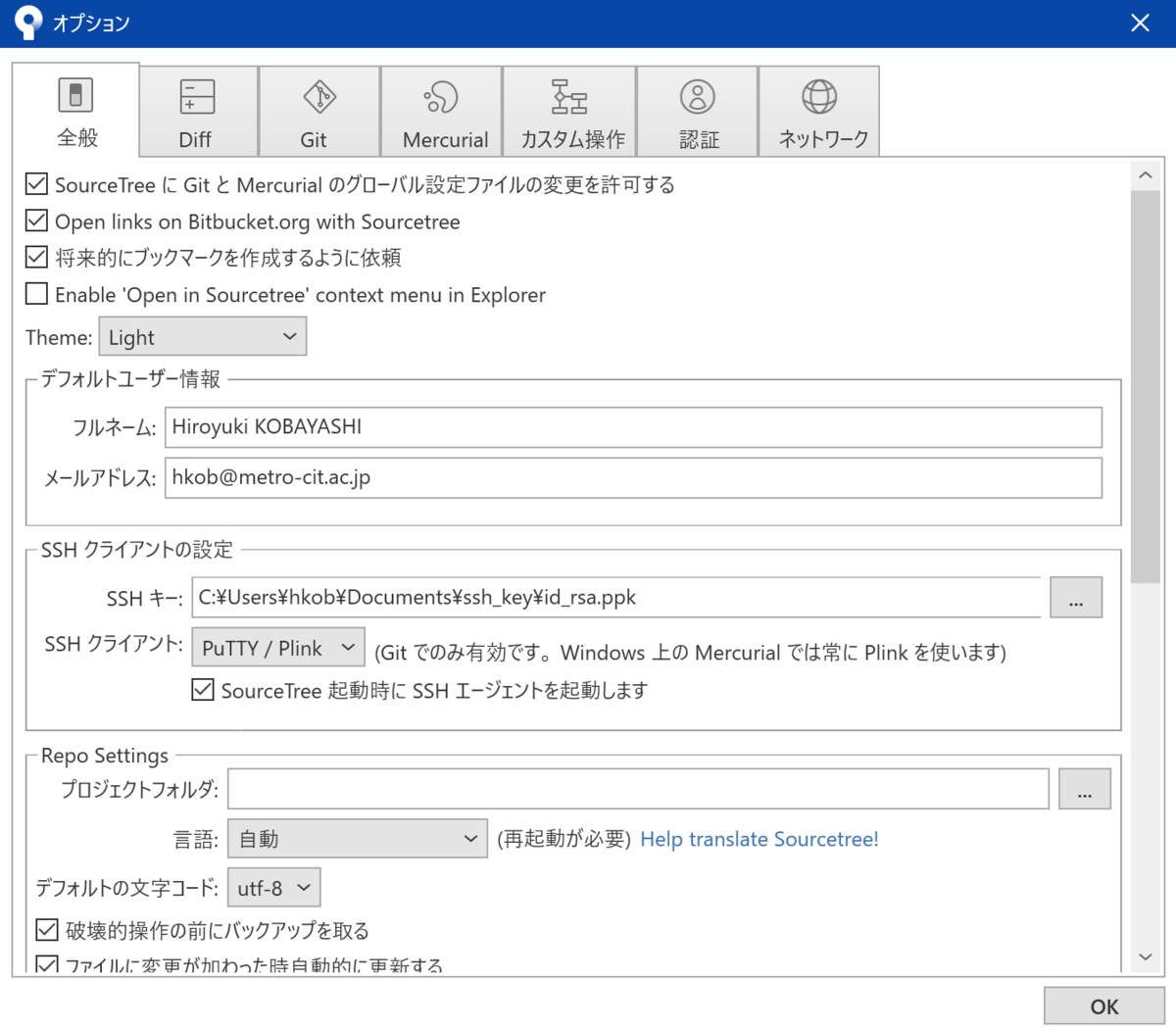Click the メールアドレス input field

[633, 478]
